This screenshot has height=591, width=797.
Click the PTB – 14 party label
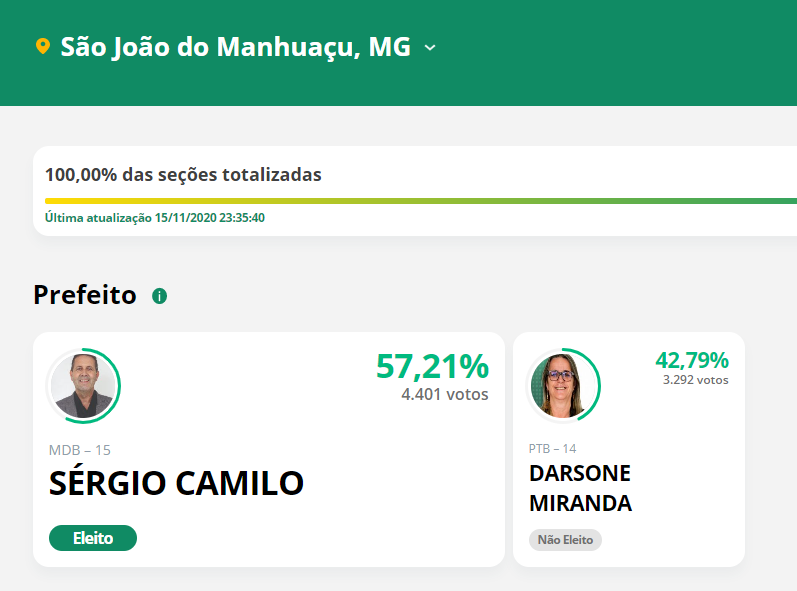tap(552, 449)
